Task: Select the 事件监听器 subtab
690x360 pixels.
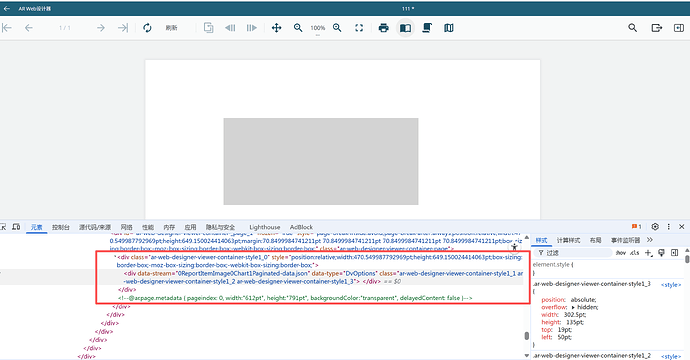Action: (x=625, y=240)
